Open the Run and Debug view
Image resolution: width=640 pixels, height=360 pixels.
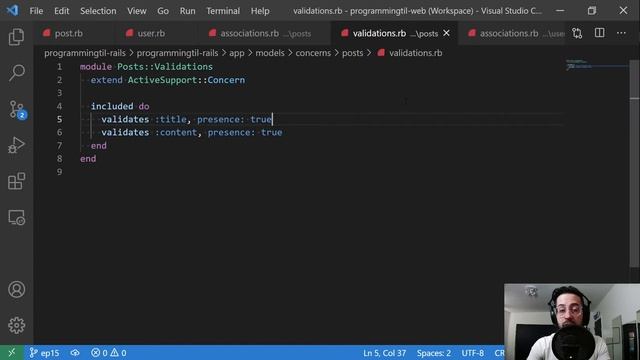(16, 145)
